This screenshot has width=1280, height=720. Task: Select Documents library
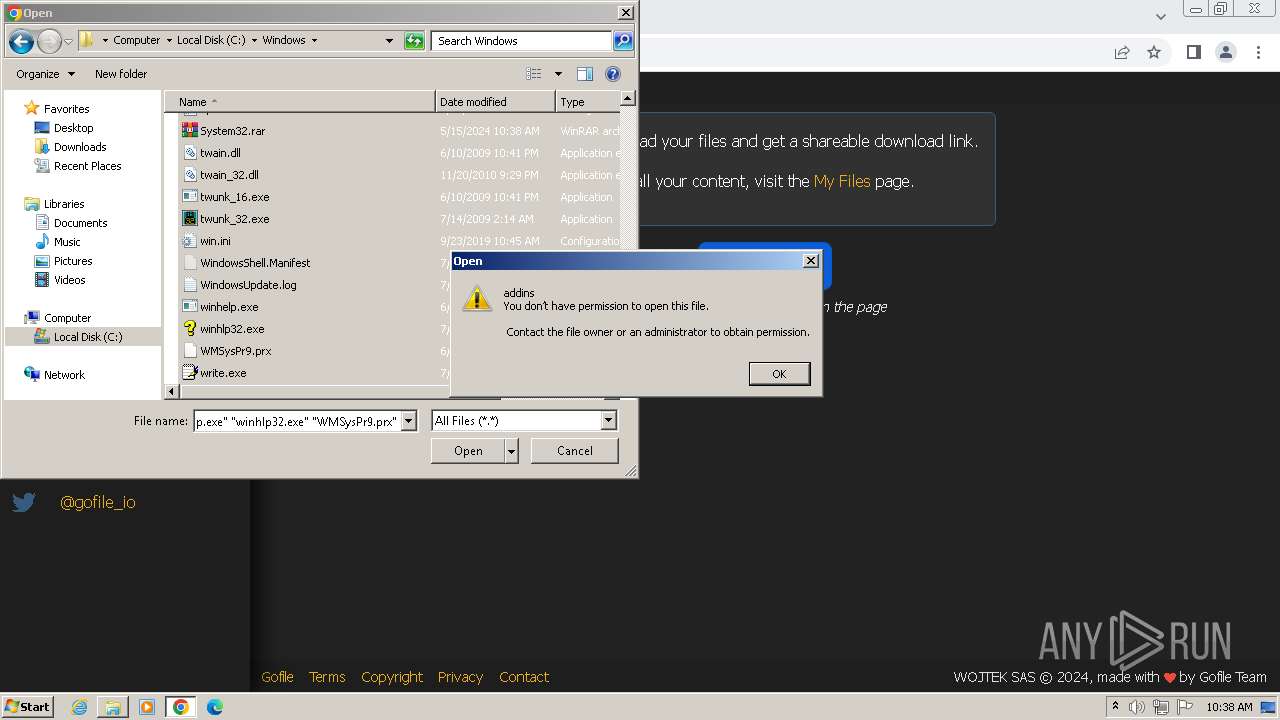pyautogui.click(x=80, y=223)
